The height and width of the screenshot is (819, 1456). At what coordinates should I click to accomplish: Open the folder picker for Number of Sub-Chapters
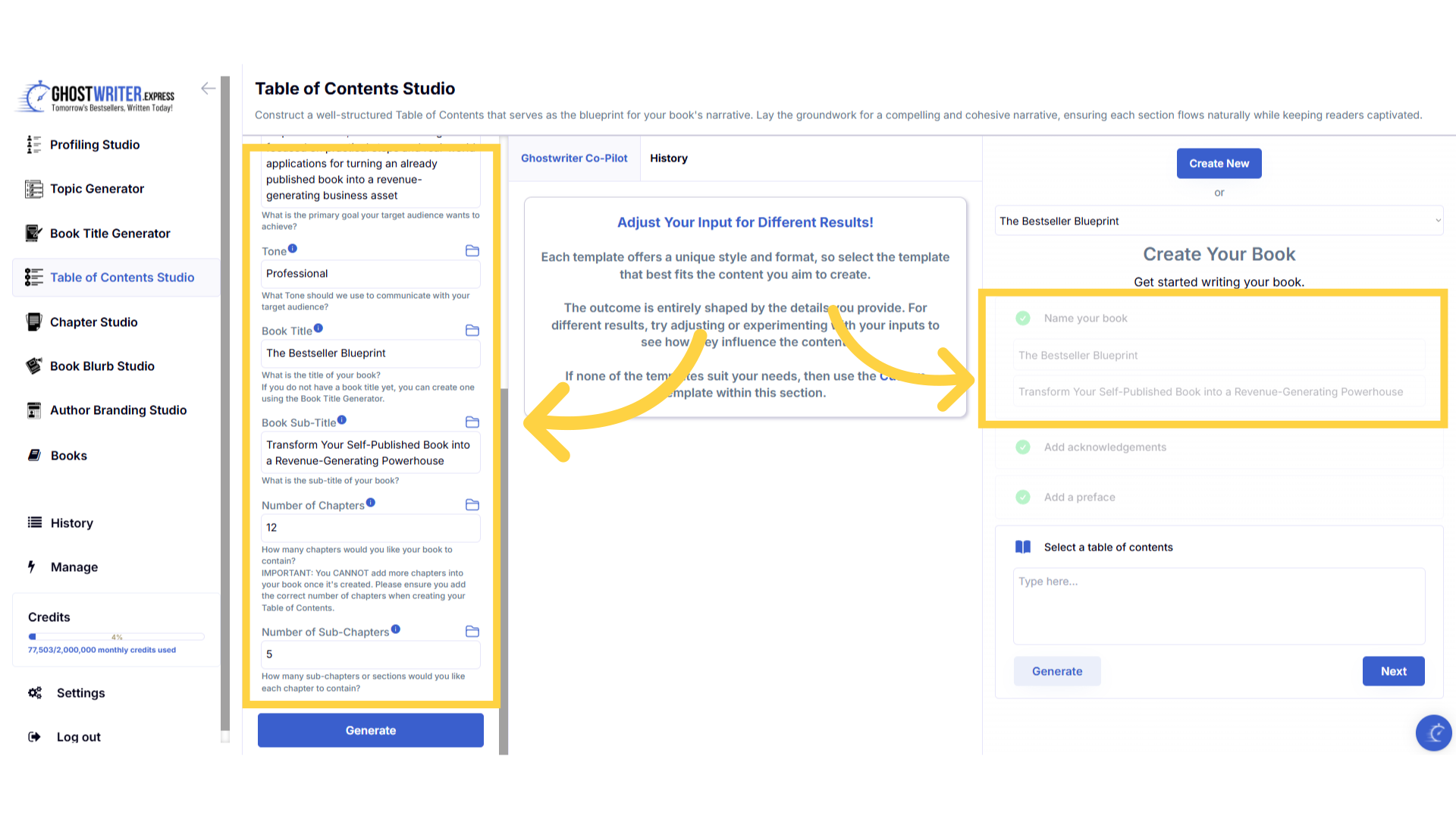coord(472,632)
